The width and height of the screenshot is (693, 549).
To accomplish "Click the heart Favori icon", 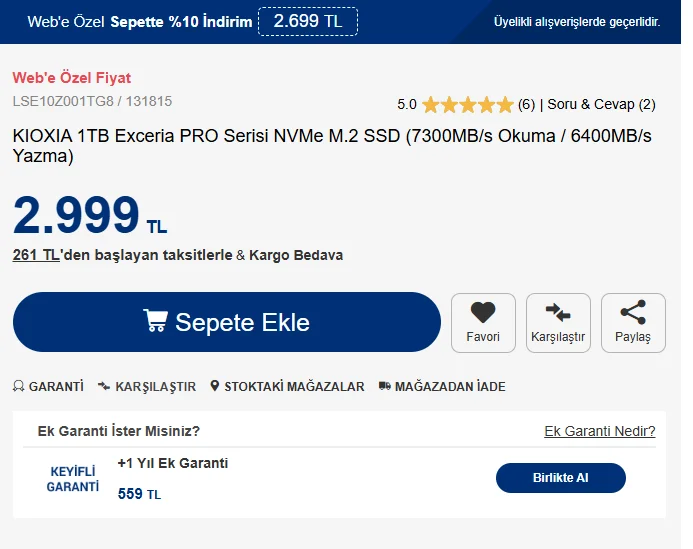I will (x=483, y=314).
